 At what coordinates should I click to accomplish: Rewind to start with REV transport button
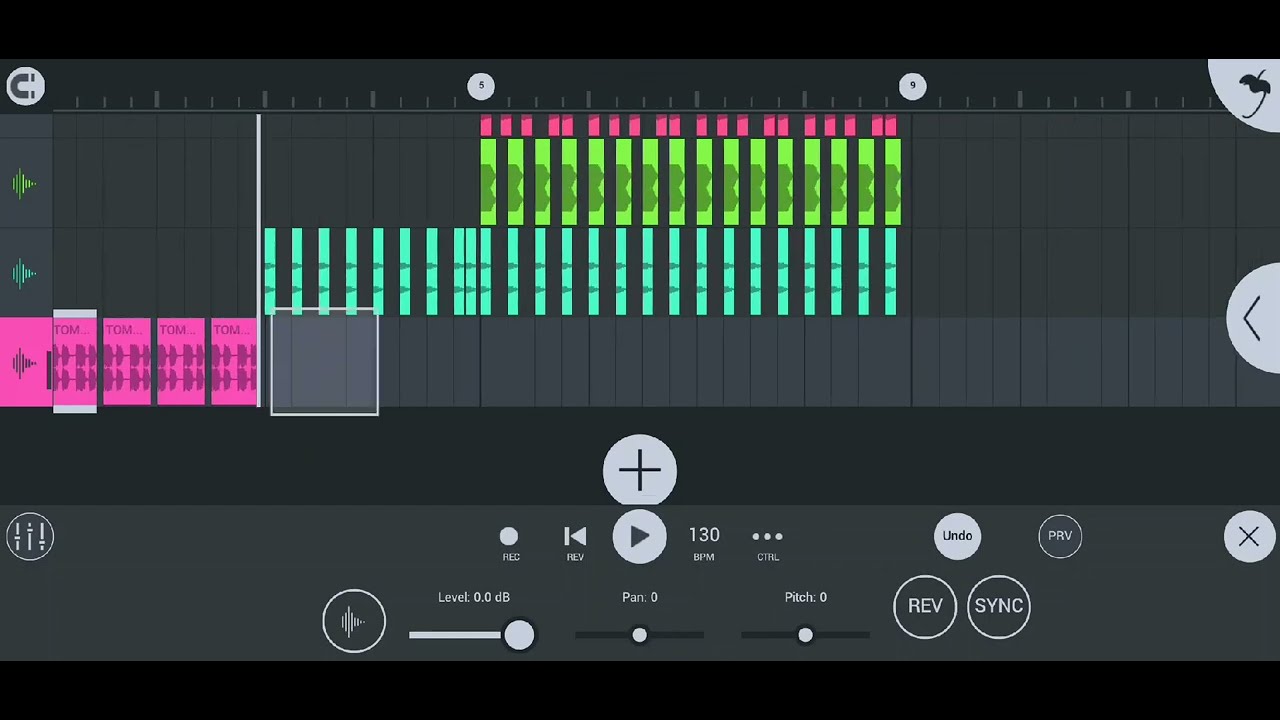point(575,543)
